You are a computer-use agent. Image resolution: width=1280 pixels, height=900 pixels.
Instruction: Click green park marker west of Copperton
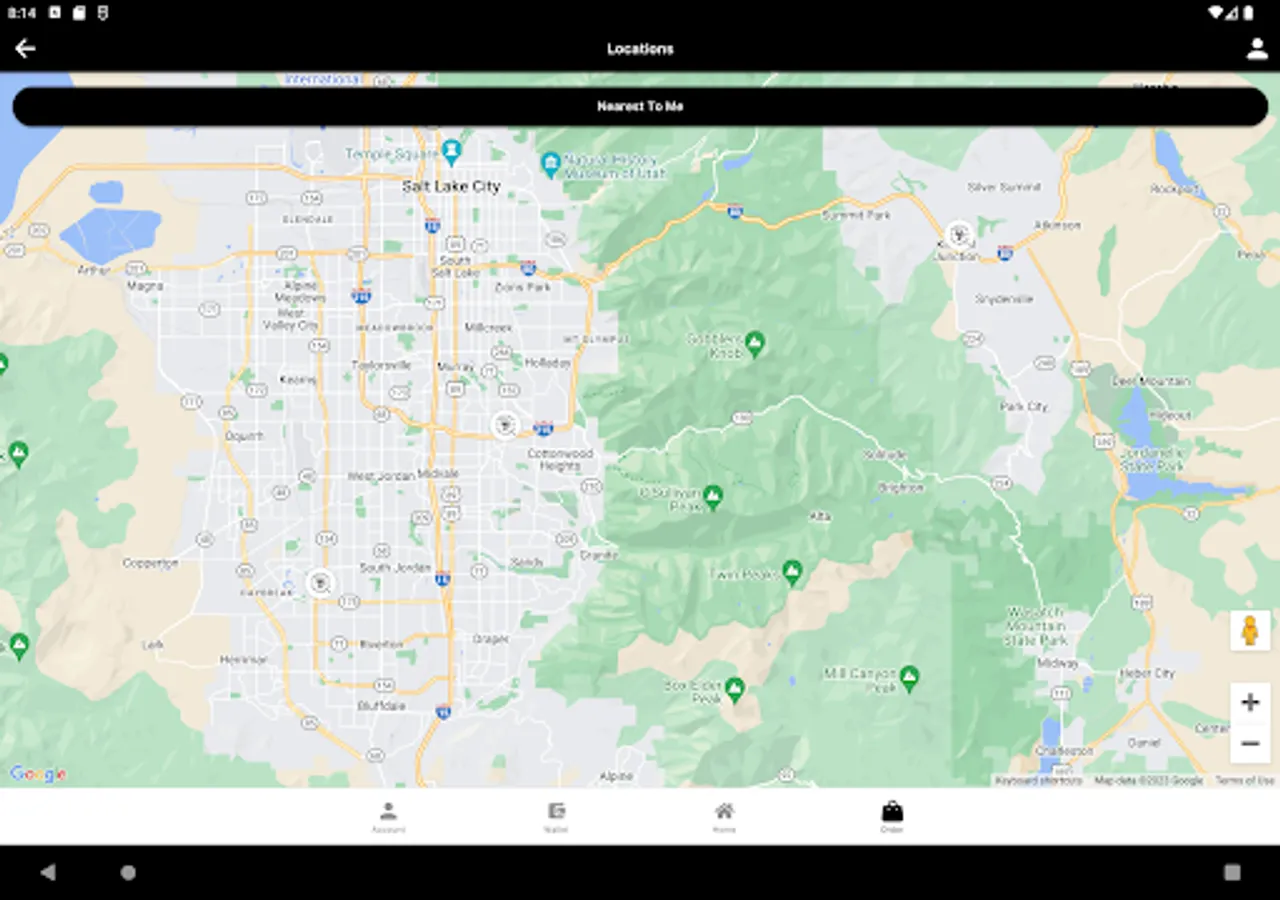click(x=18, y=454)
